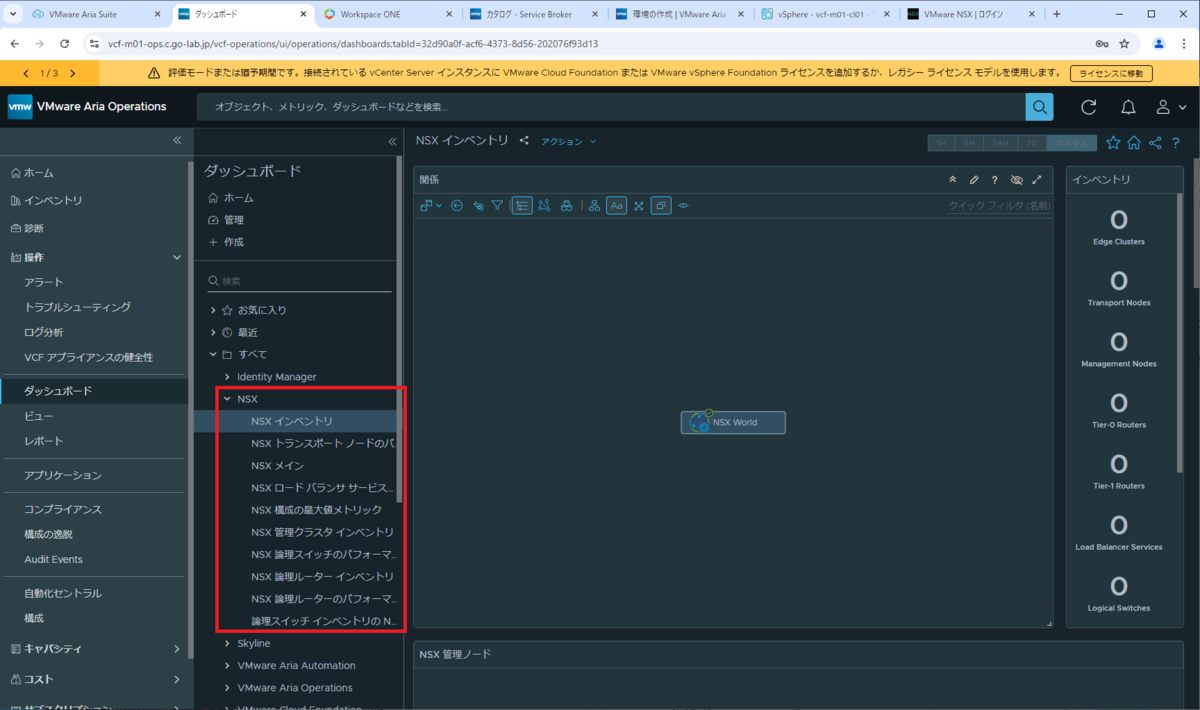This screenshot has height=710, width=1200.
Task: Open NSX 管理クラスタ インベントリ dashboard
Action: point(322,532)
